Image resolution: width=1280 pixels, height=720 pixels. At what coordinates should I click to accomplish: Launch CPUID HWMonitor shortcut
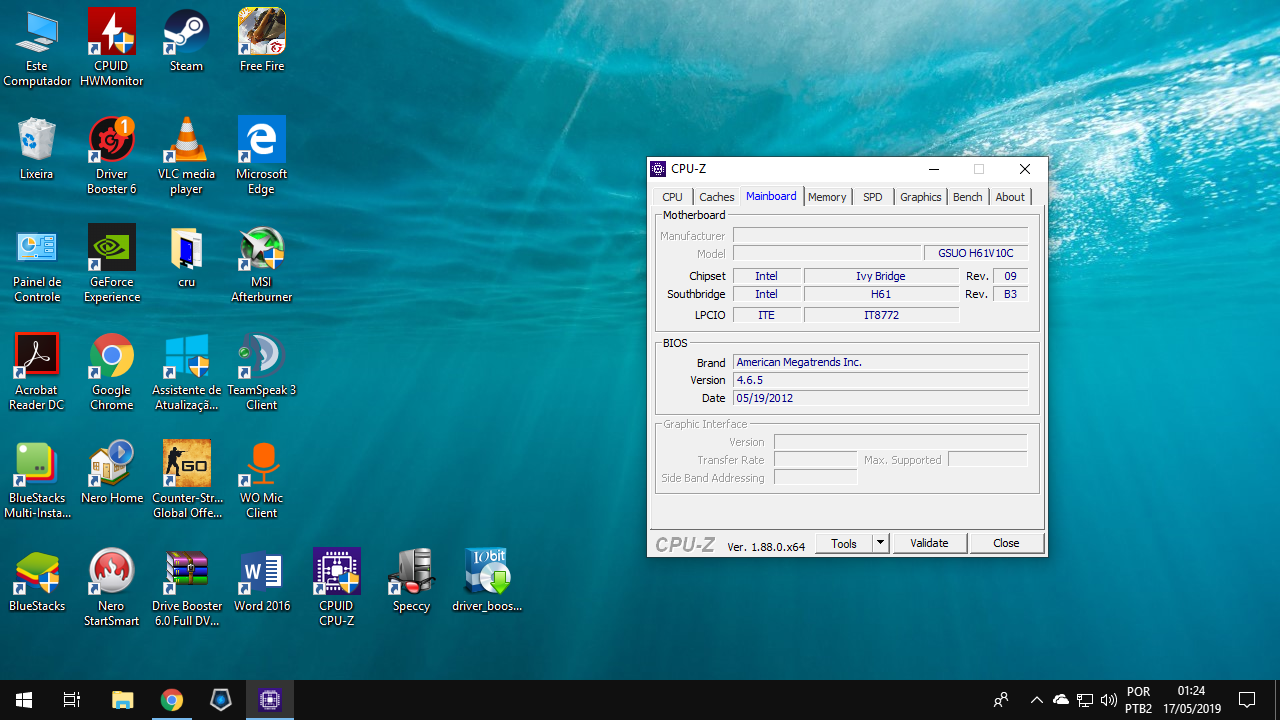point(112,48)
